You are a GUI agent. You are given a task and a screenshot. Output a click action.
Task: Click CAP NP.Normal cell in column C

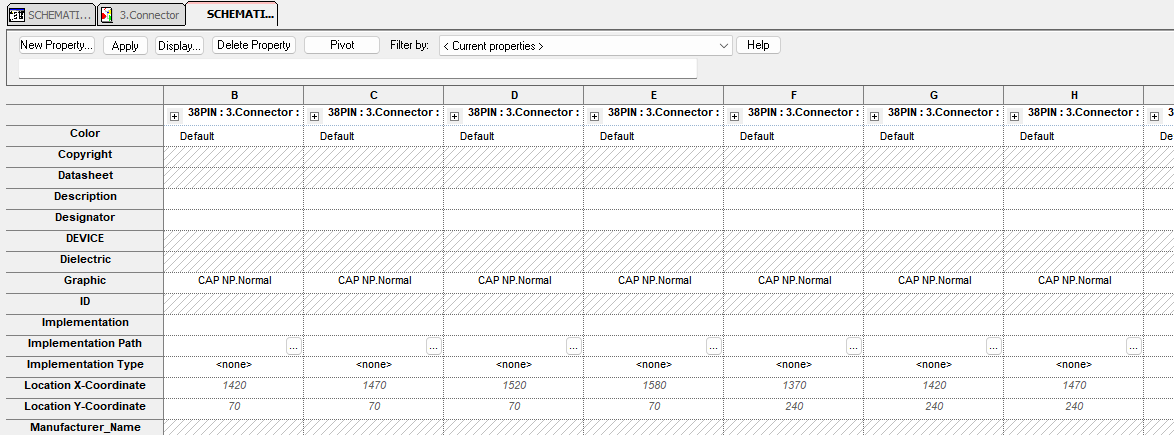374,281
